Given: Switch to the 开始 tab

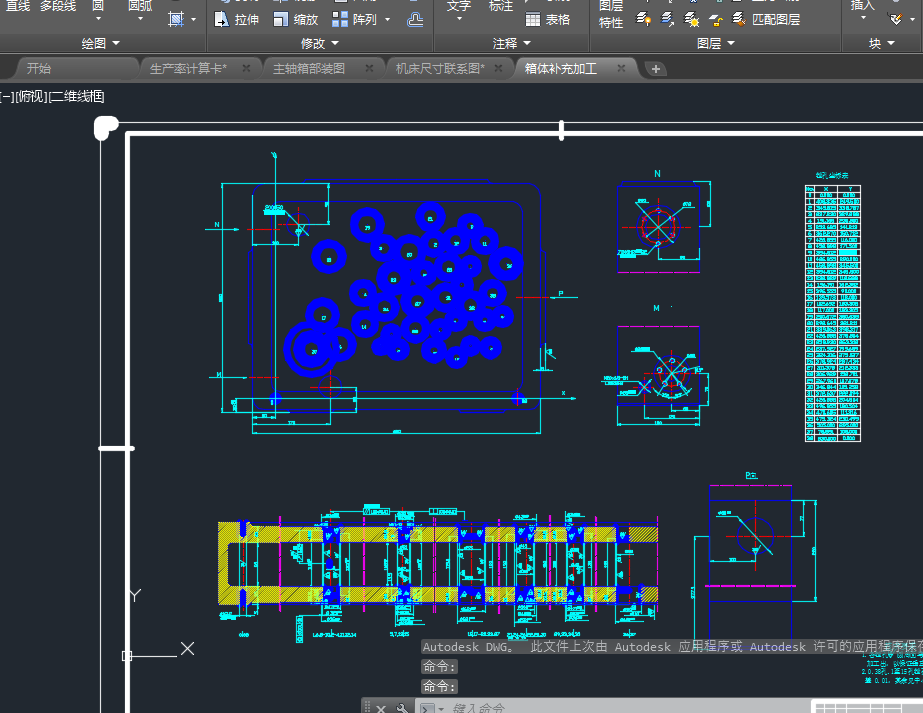Looking at the screenshot, I should (x=39, y=69).
